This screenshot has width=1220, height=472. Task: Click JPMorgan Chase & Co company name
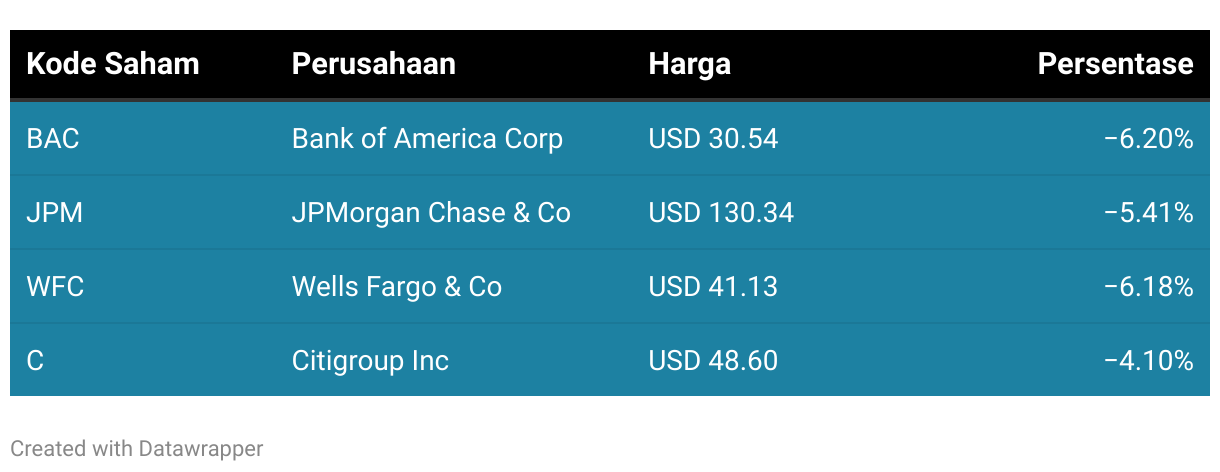(x=431, y=213)
